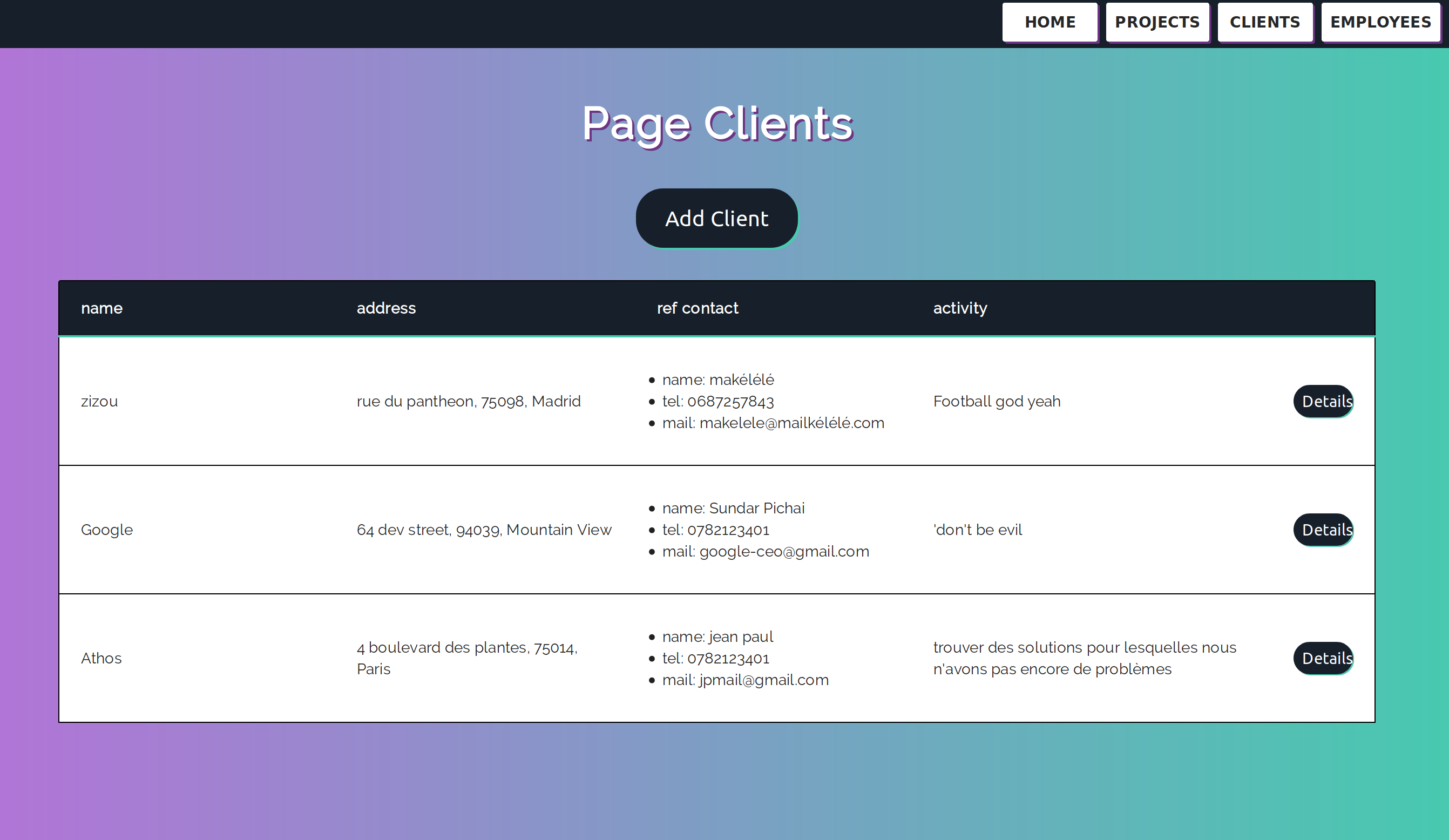Open Details for Athos
This screenshot has height=840, width=1449.
point(1323,658)
